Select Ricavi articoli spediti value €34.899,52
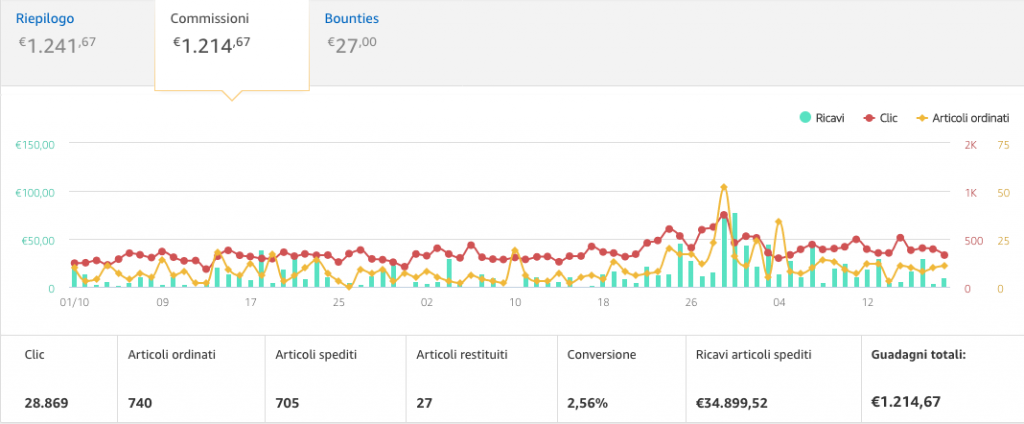This screenshot has height=424, width=1024. point(731,403)
